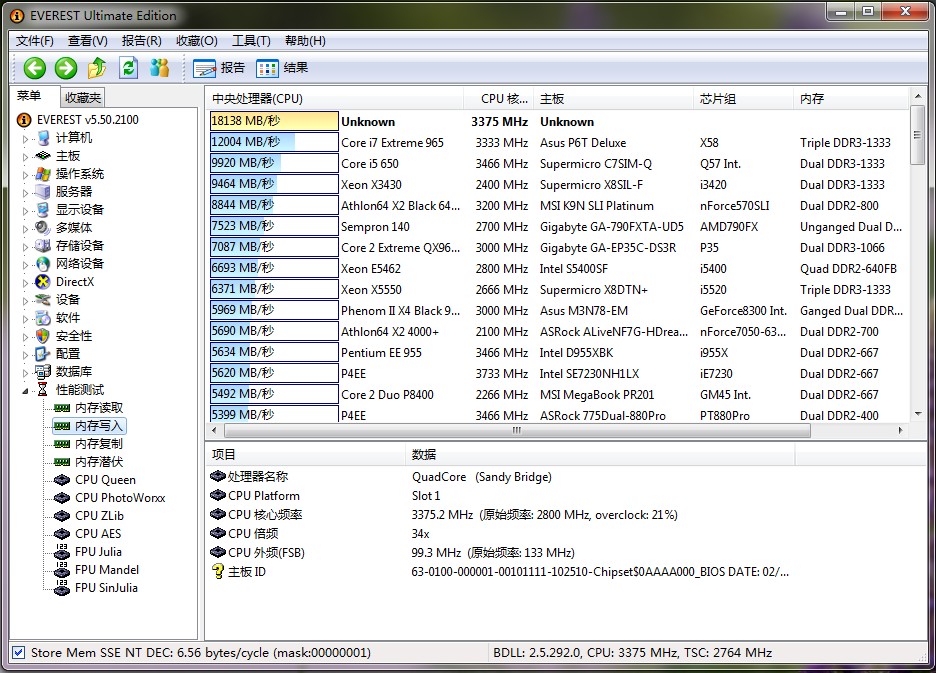The height and width of the screenshot is (673, 936).
Task: Click the scroll down arrow of results list
Action: pos(917,414)
